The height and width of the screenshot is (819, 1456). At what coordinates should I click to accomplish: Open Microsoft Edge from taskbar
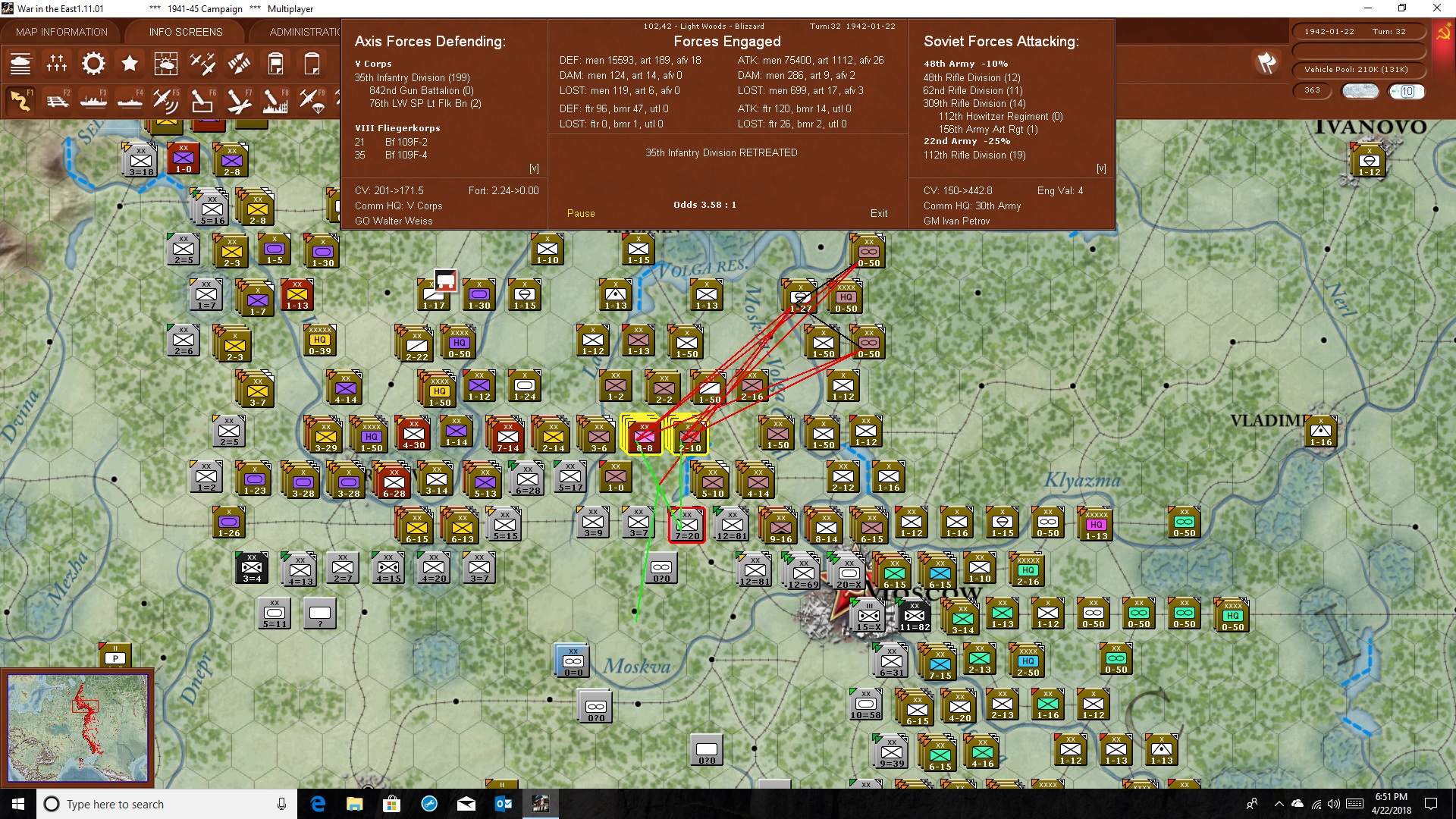click(x=318, y=804)
